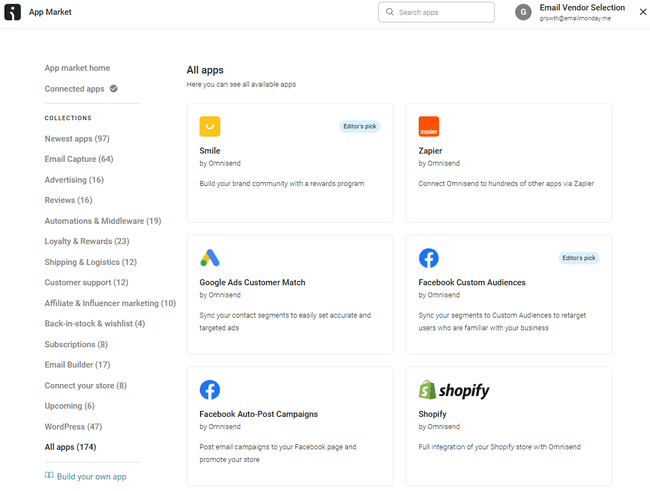
Task: Open the Zapier app title
Action: coord(430,151)
